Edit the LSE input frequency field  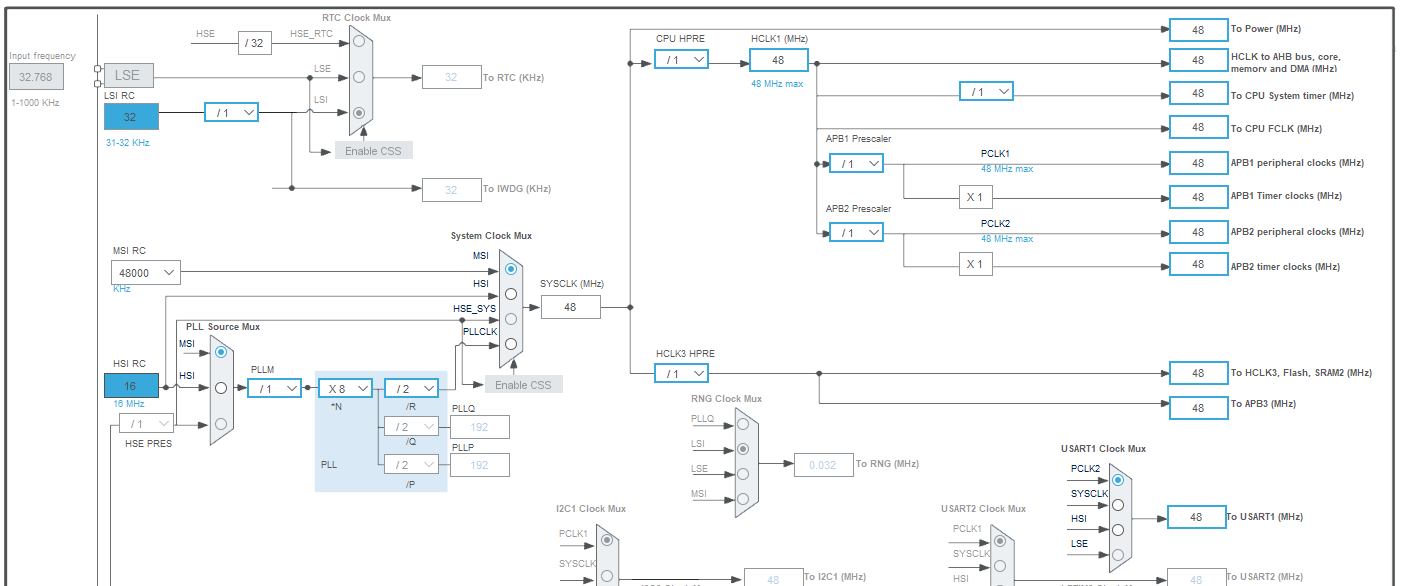click(36, 75)
